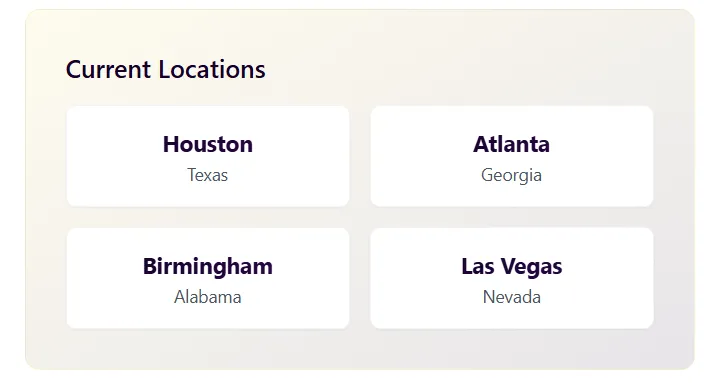Image resolution: width=714 pixels, height=383 pixels.
Task: Click the Houston city name text
Action: pyautogui.click(x=208, y=144)
